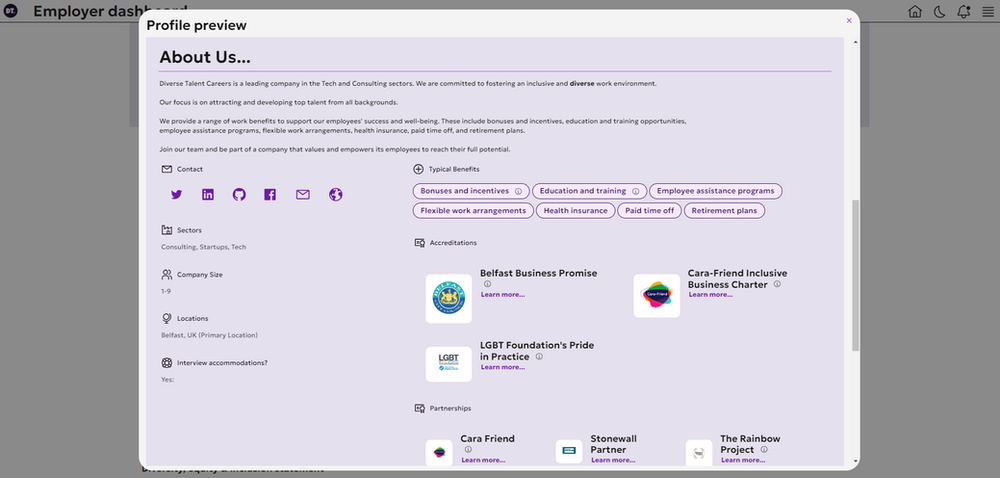Click the email envelope icon under Contact
The image size is (1000, 478).
pyautogui.click(x=303, y=195)
